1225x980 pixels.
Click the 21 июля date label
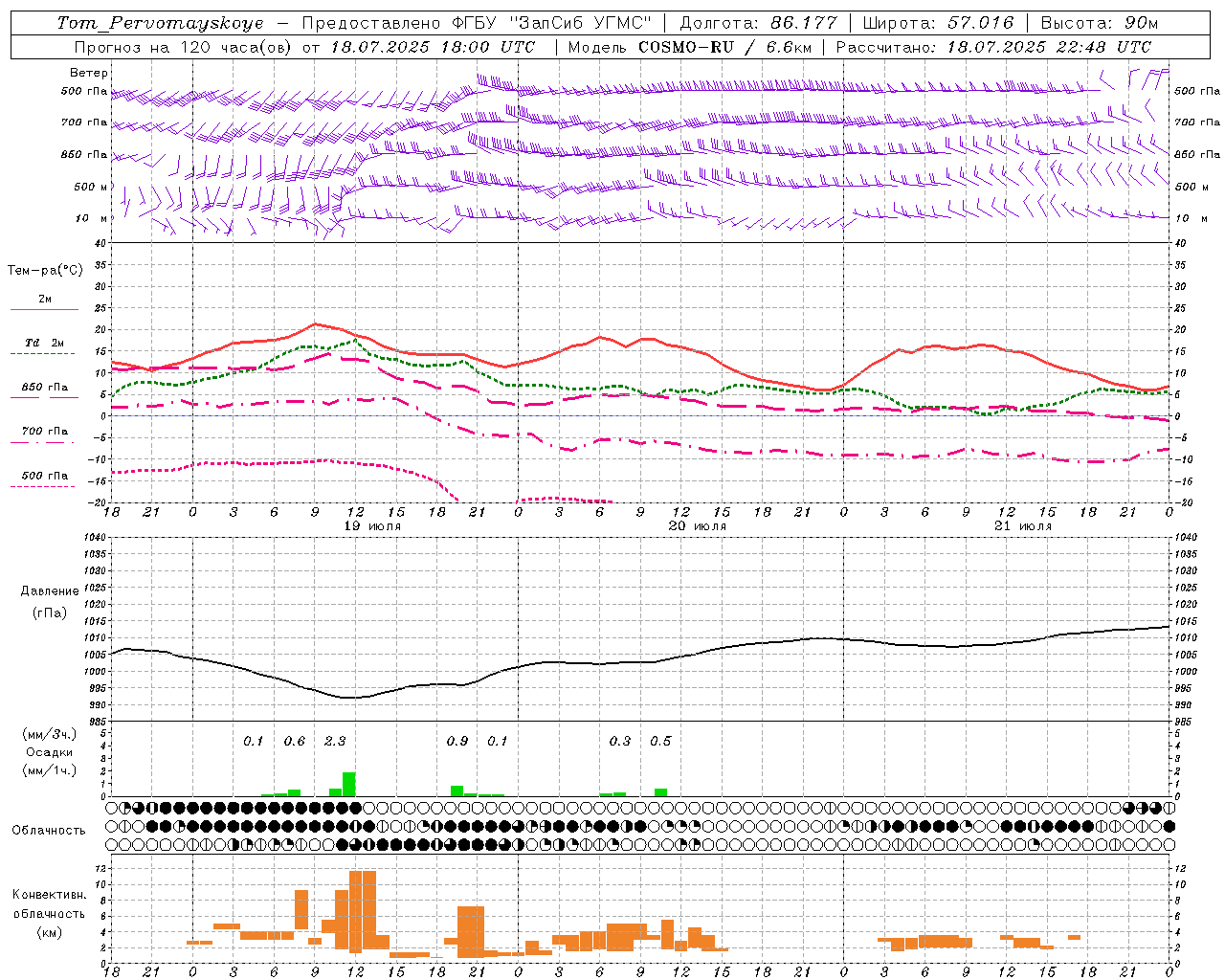point(1023,526)
